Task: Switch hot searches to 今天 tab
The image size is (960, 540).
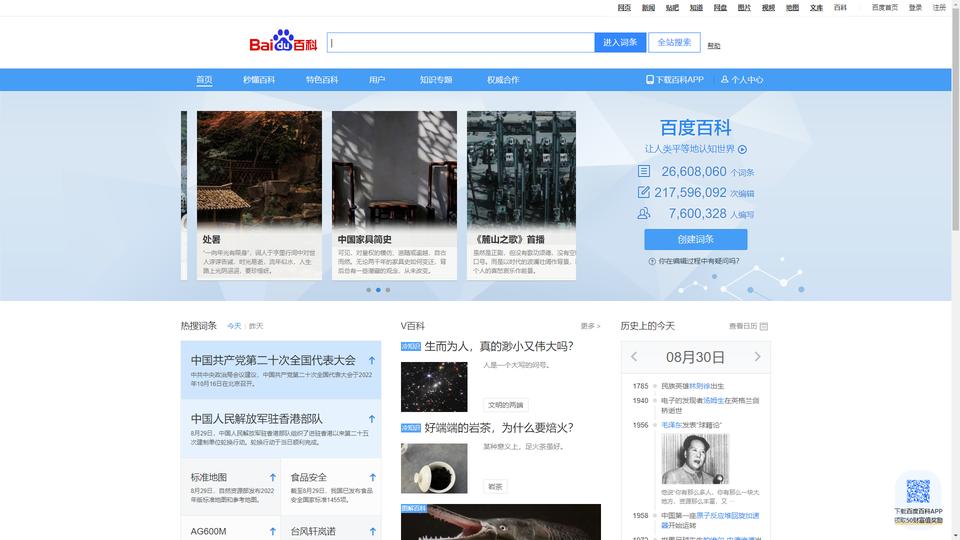Action: click(234, 326)
